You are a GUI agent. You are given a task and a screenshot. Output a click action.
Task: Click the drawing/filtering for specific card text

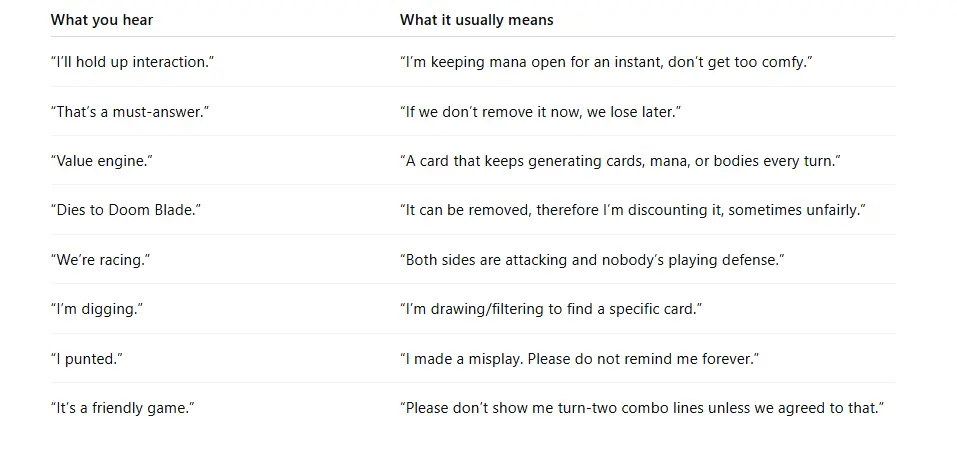(550, 309)
